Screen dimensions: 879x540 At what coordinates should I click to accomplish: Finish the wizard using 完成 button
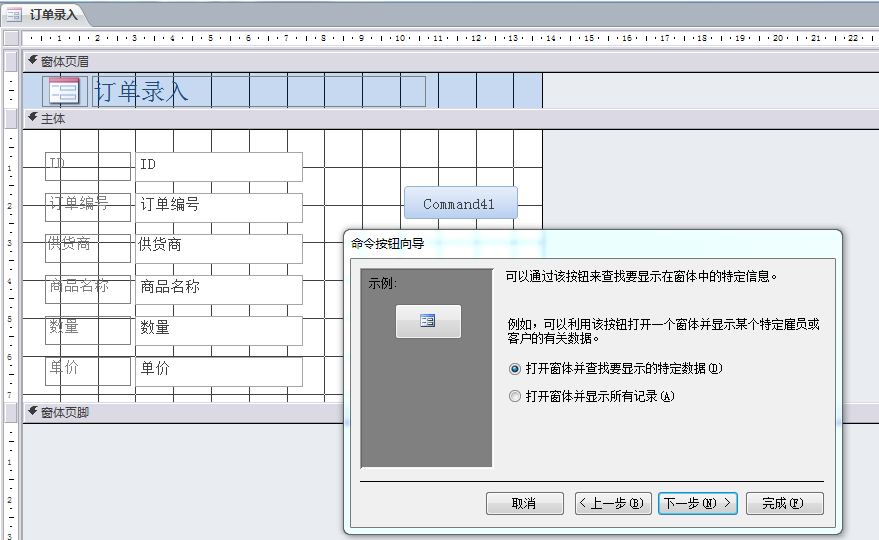[784, 503]
